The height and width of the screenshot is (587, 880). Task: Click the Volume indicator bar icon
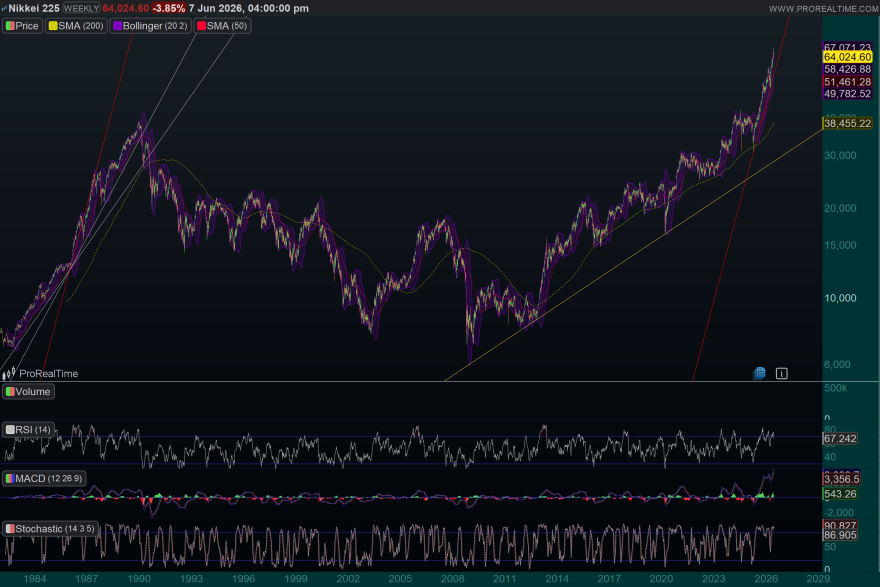(x=10, y=392)
